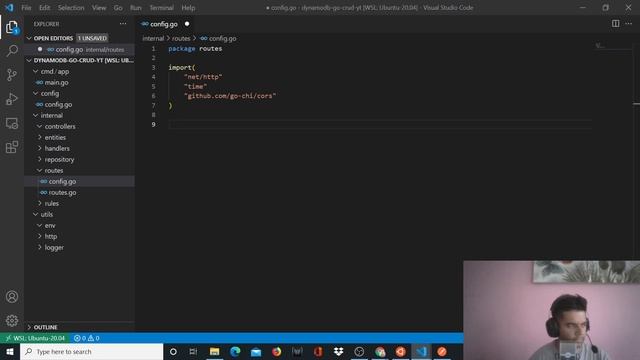Launch Microsoft Edge from taskbar
The image size is (640, 360).
(x=235, y=351)
